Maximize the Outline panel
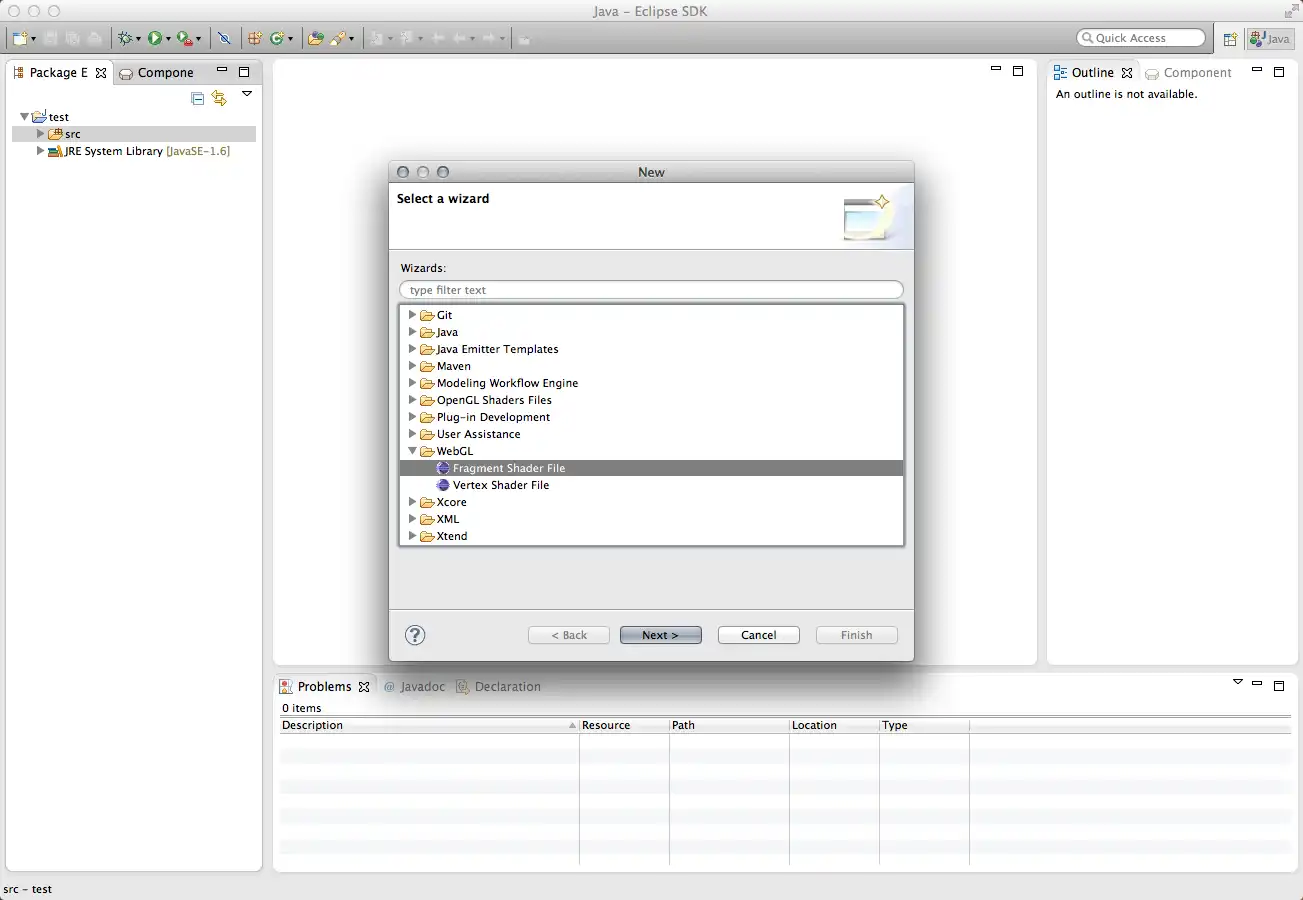The width and height of the screenshot is (1303, 900). point(1278,72)
